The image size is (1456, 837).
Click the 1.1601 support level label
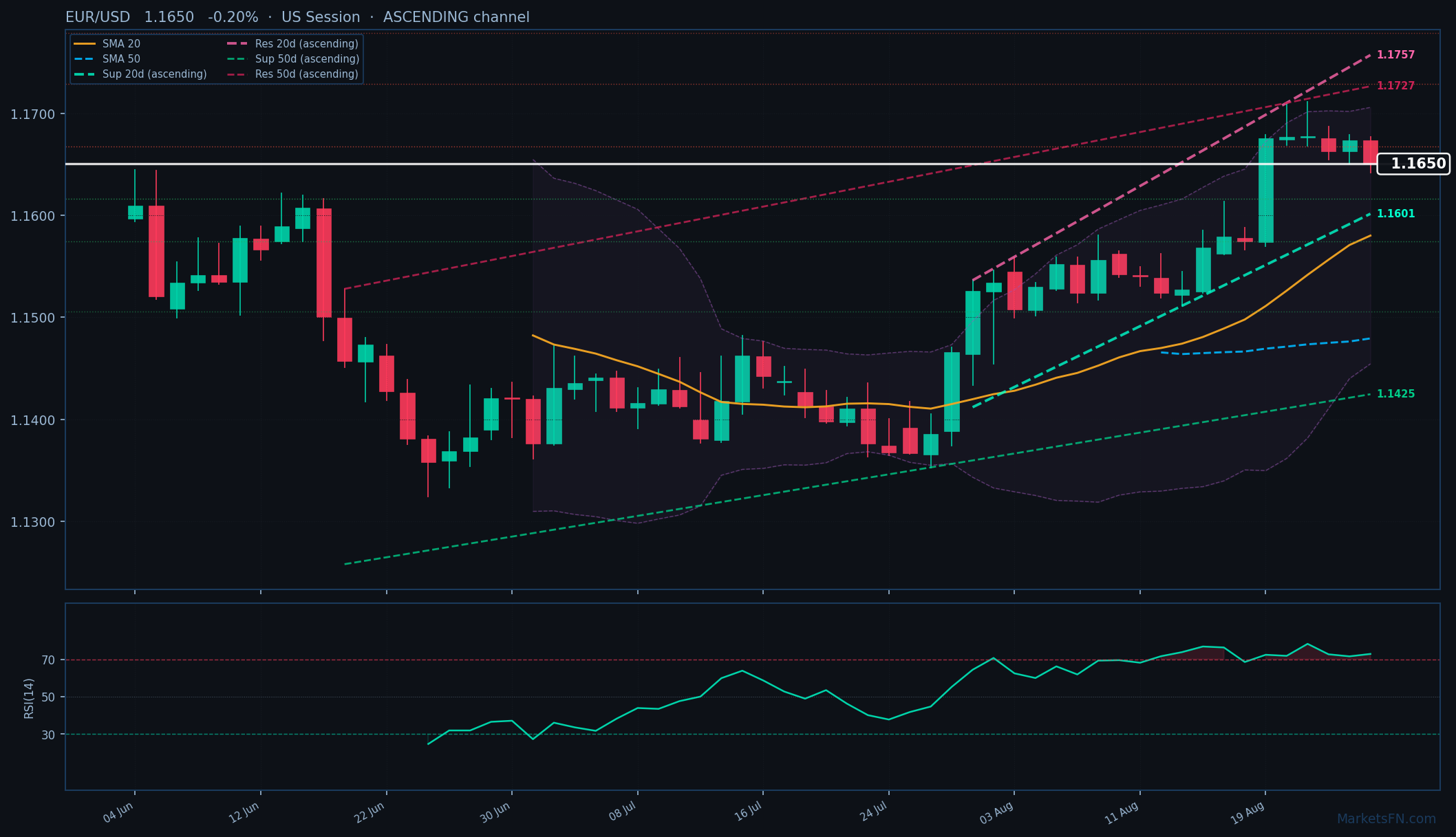1395,214
